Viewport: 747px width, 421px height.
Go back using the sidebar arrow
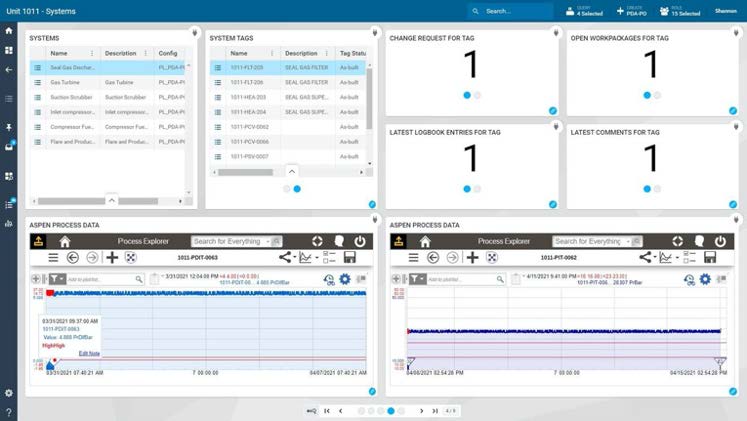9,70
